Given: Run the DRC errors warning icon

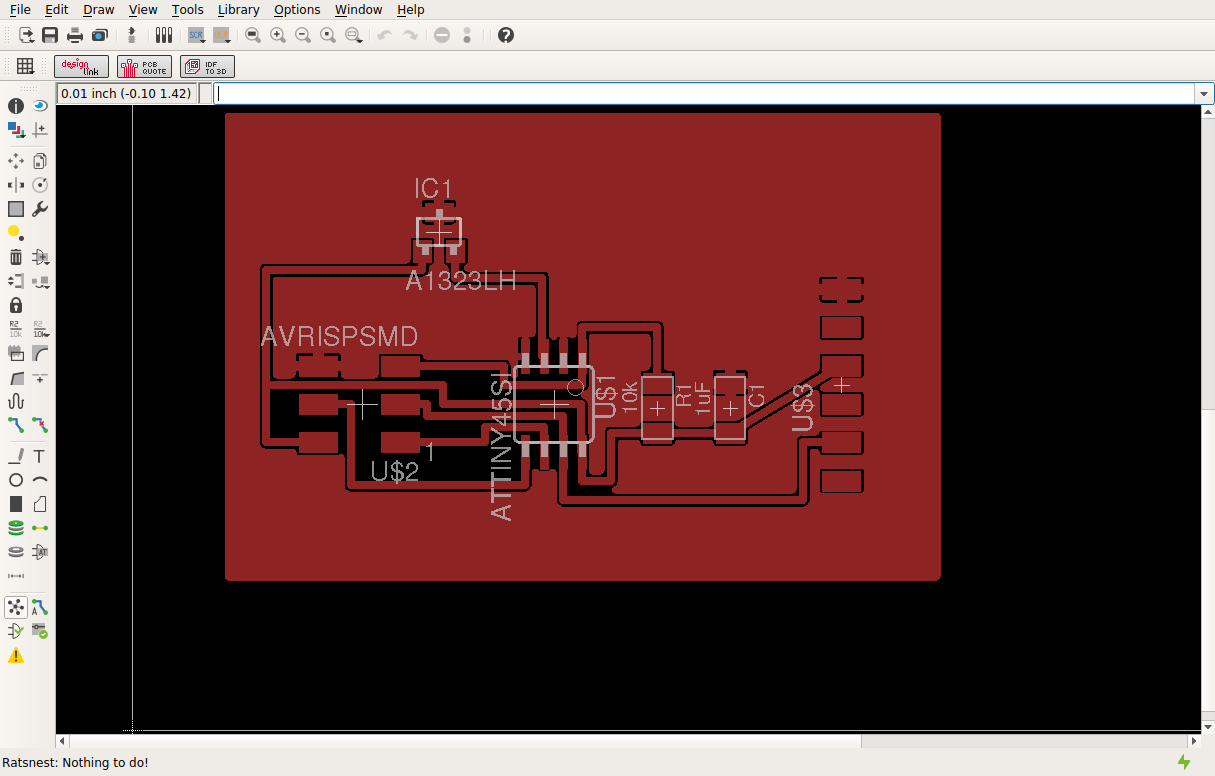Looking at the screenshot, I should click(x=16, y=656).
